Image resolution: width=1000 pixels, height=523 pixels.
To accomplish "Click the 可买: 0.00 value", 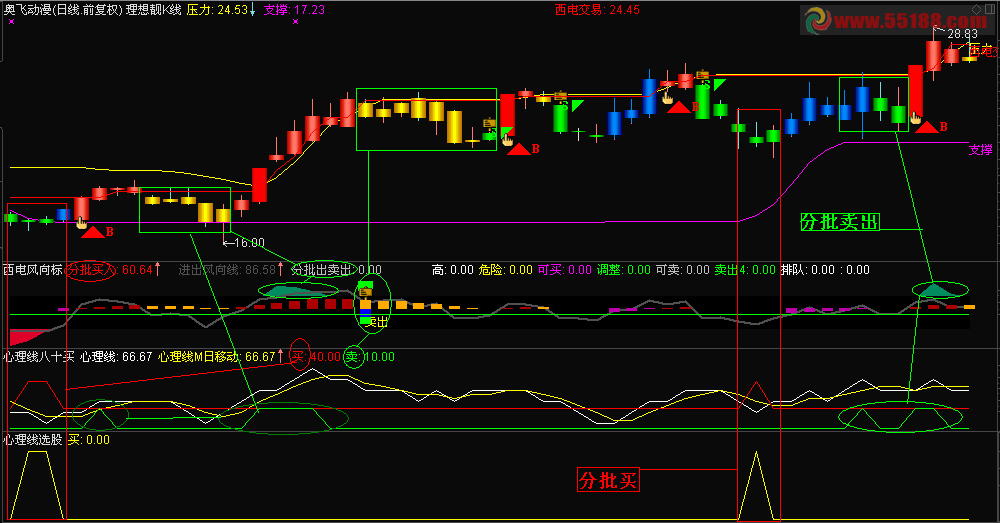I will (x=564, y=270).
